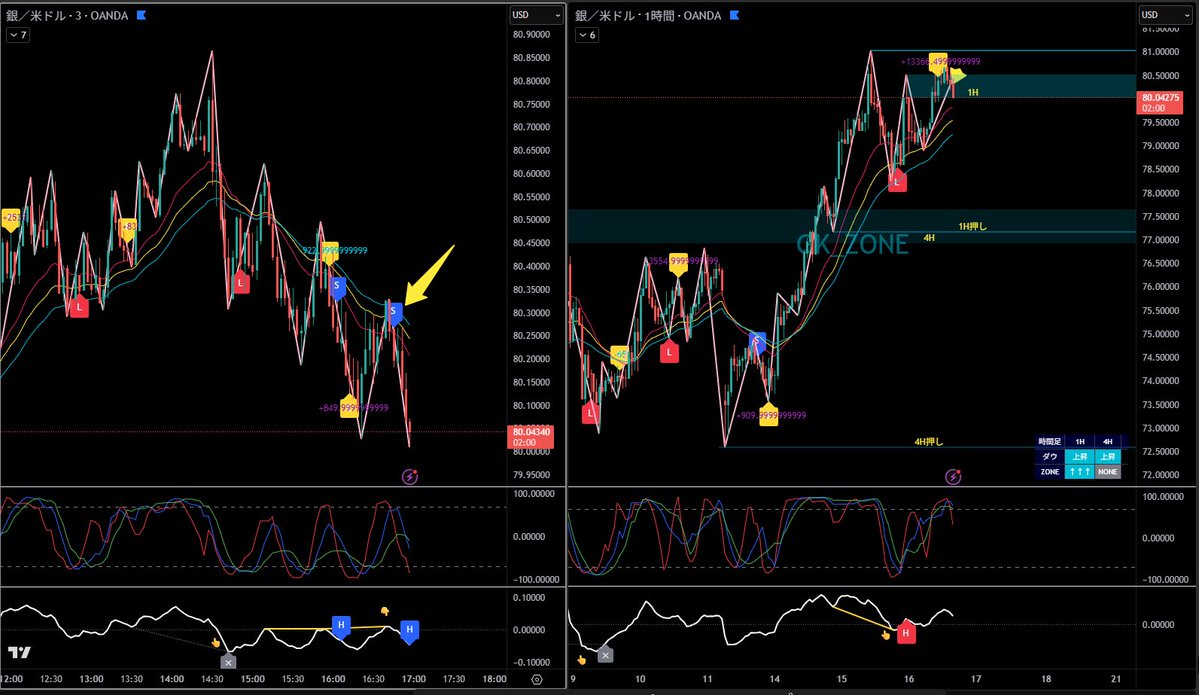Click the NONE cell in ZONE row
Viewport: 1199px width, 695px height.
[x=1107, y=472]
